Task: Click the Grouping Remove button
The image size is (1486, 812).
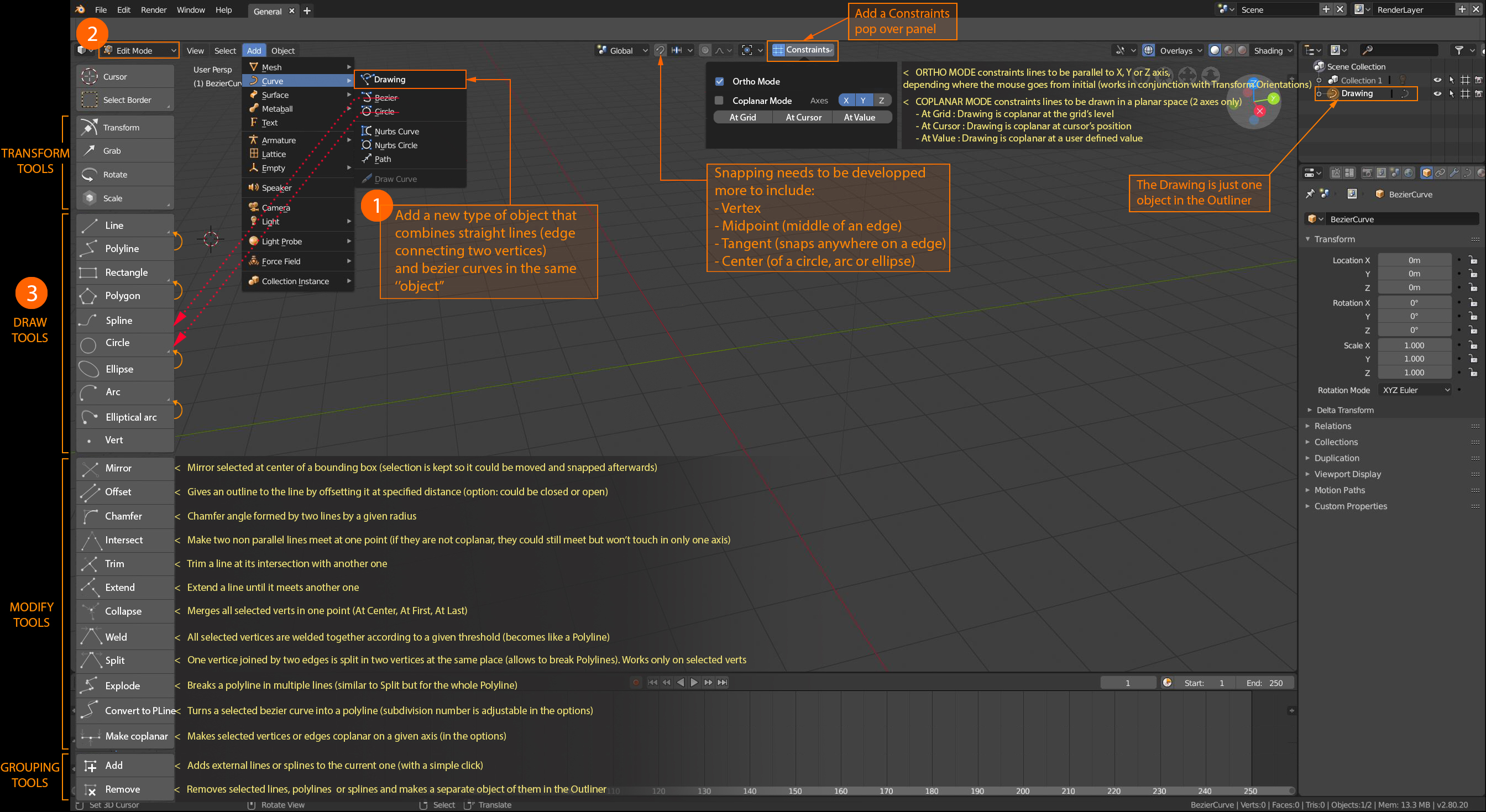Action: click(x=124, y=789)
